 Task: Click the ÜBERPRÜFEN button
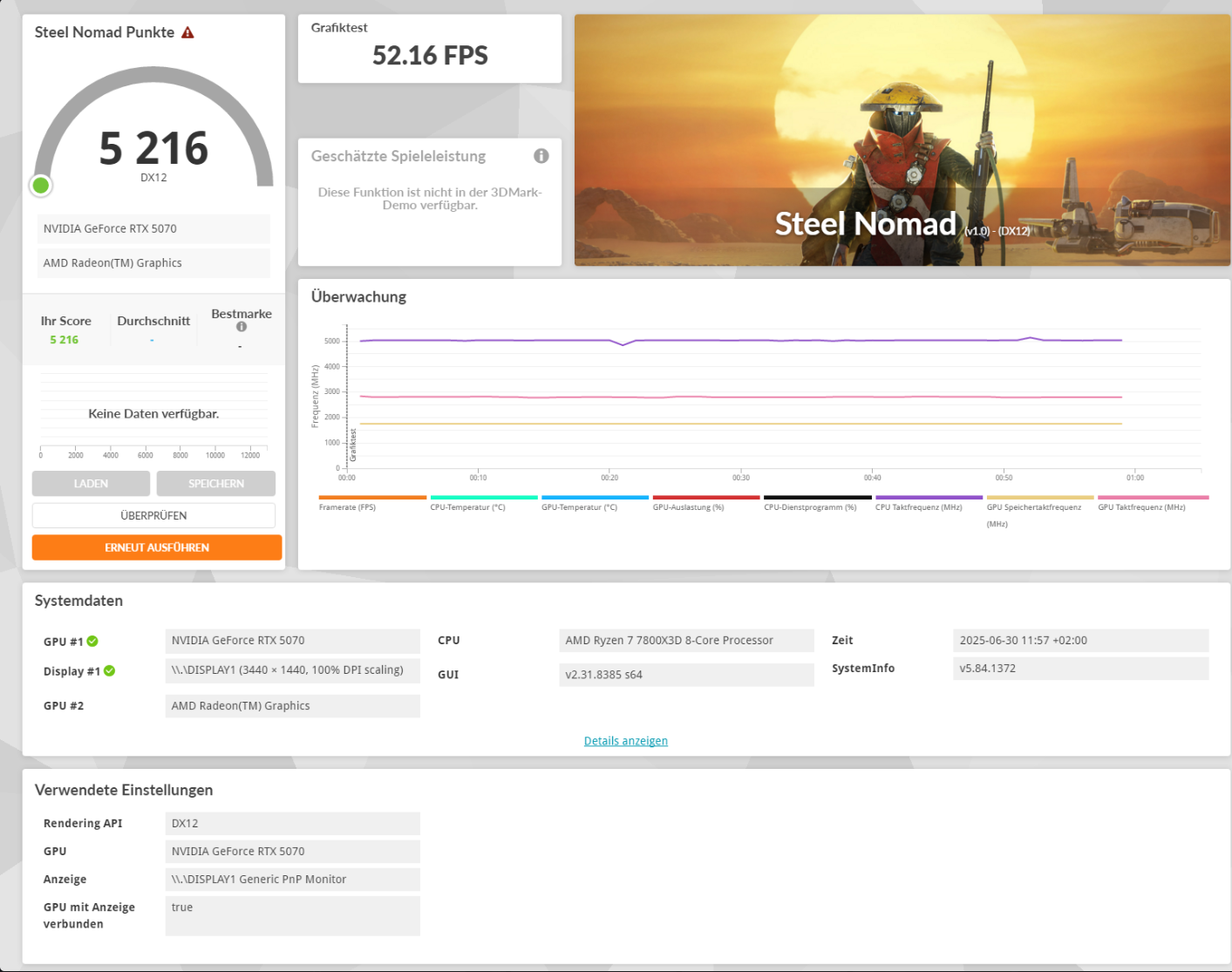point(153,515)
